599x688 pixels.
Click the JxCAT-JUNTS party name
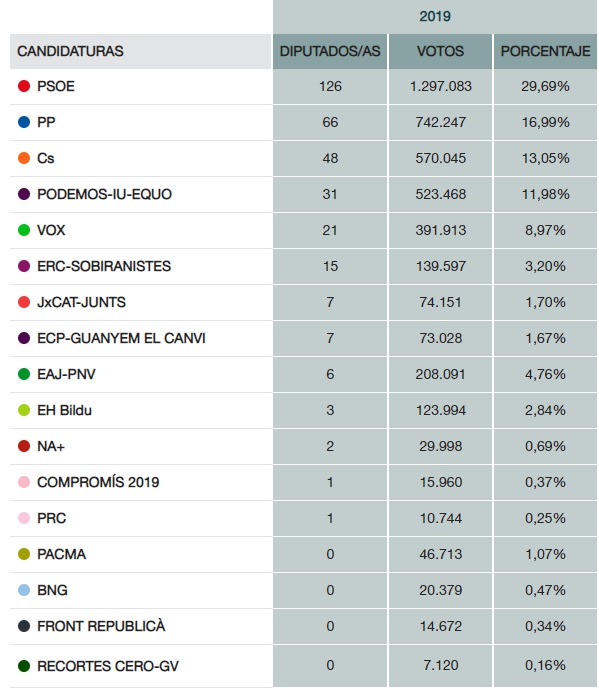(82, 302)
